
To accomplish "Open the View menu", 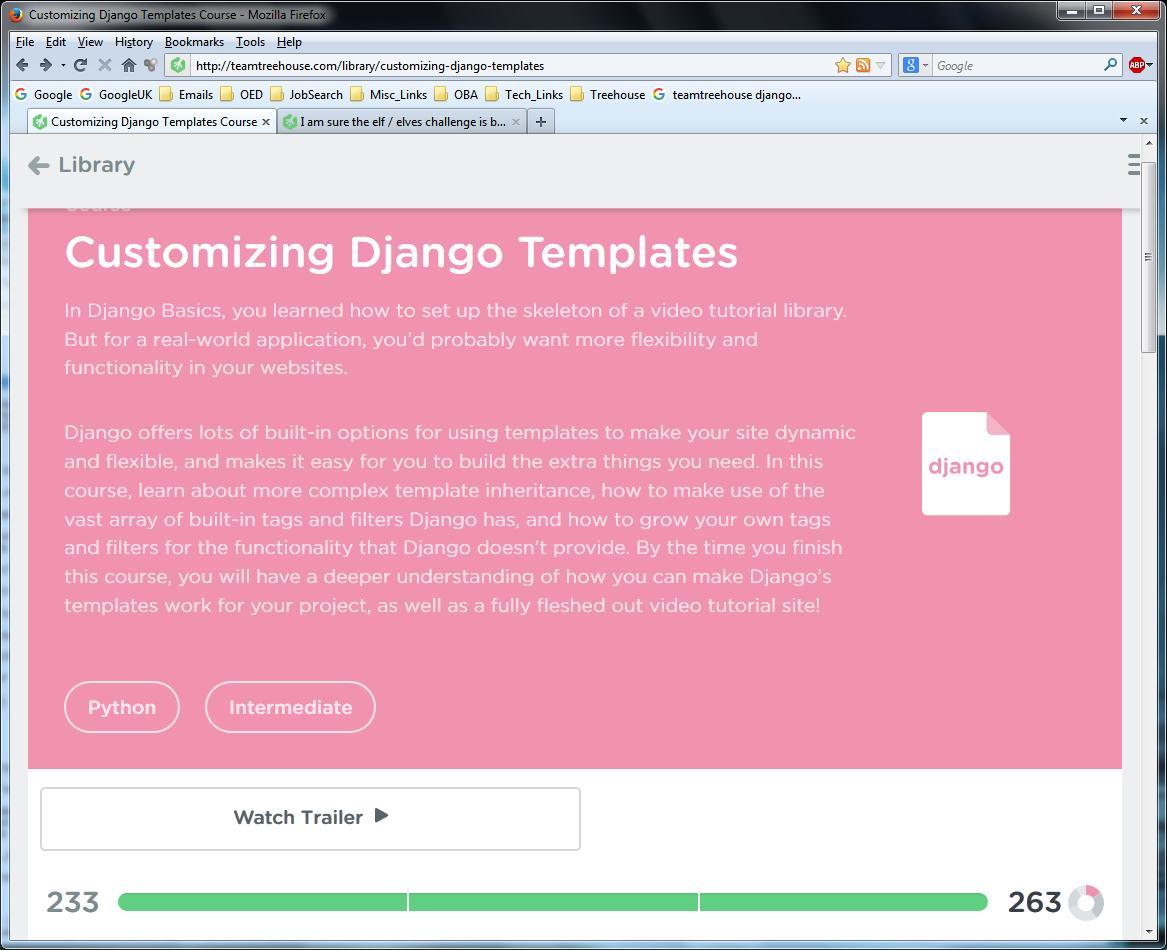I will (x=90, y=42).
